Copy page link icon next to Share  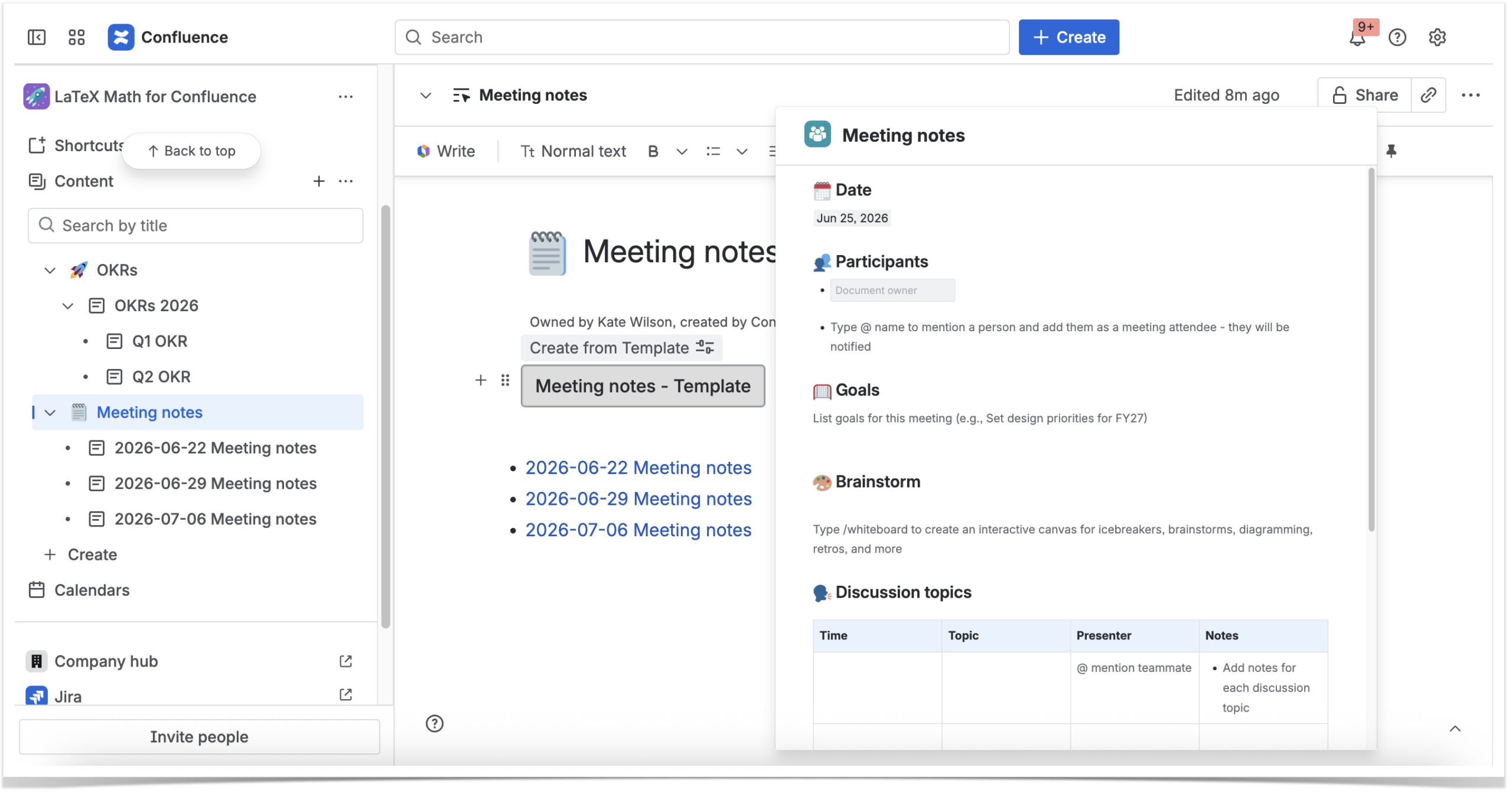click(x=1428, y=95)
